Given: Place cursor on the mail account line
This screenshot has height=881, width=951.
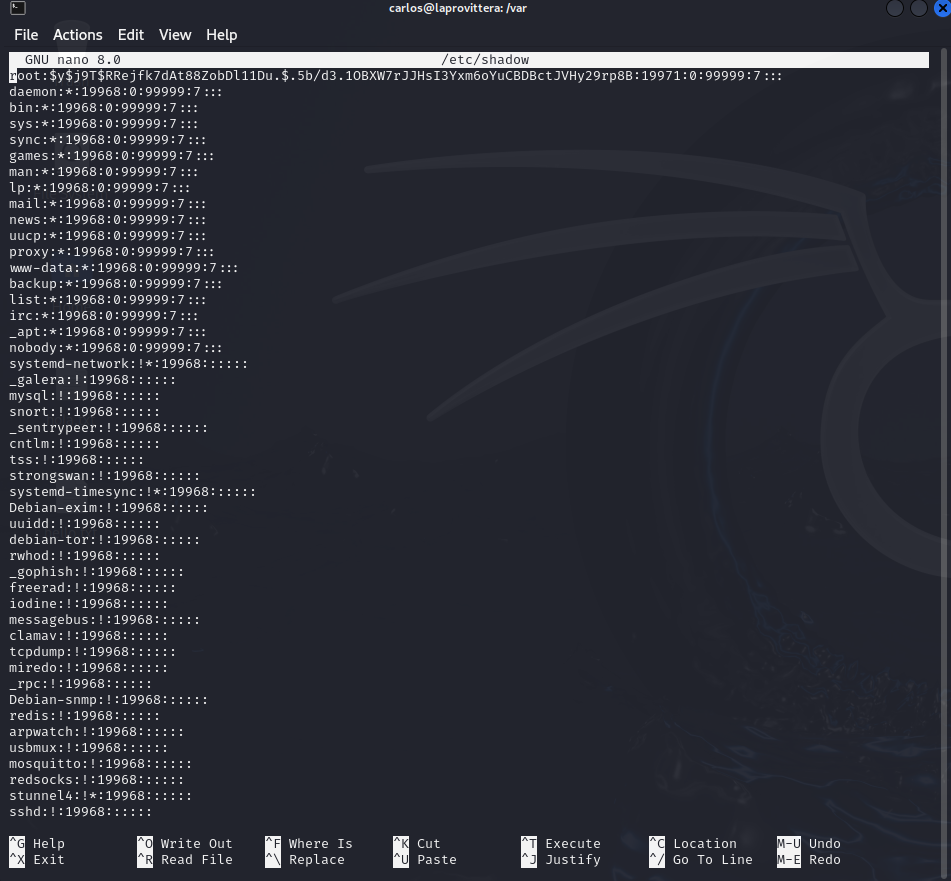Looking at the screenshot, I should 107,204.
